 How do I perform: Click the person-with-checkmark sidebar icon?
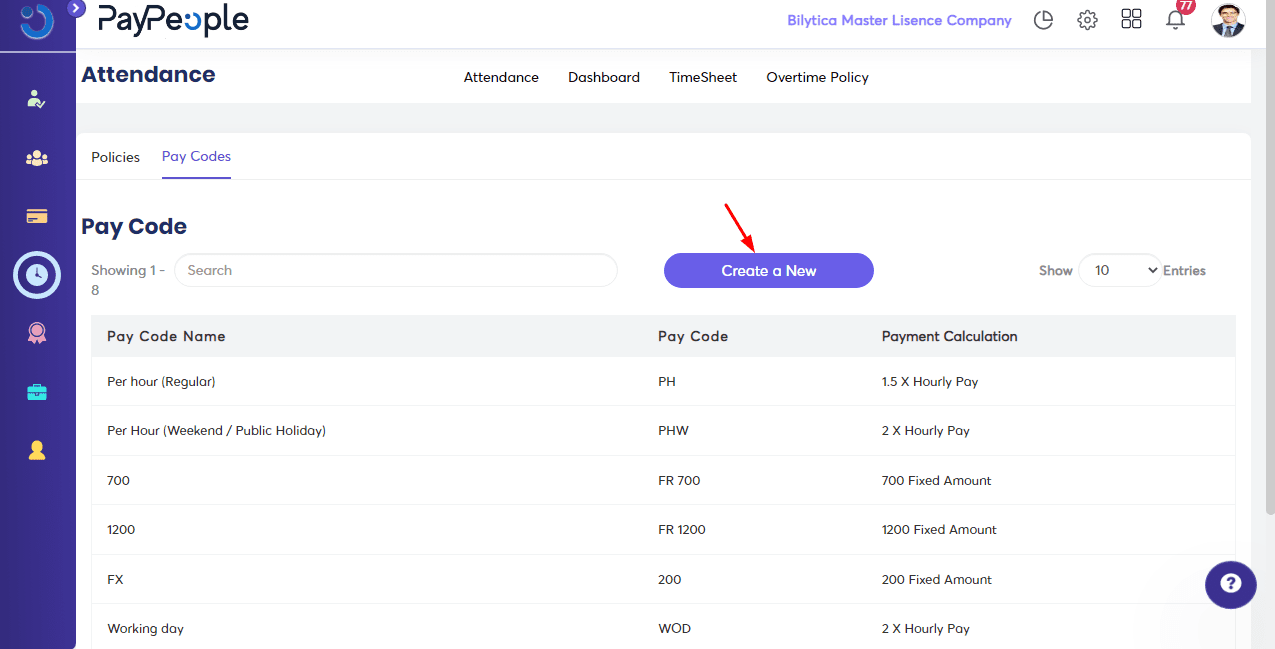(37, 99)
